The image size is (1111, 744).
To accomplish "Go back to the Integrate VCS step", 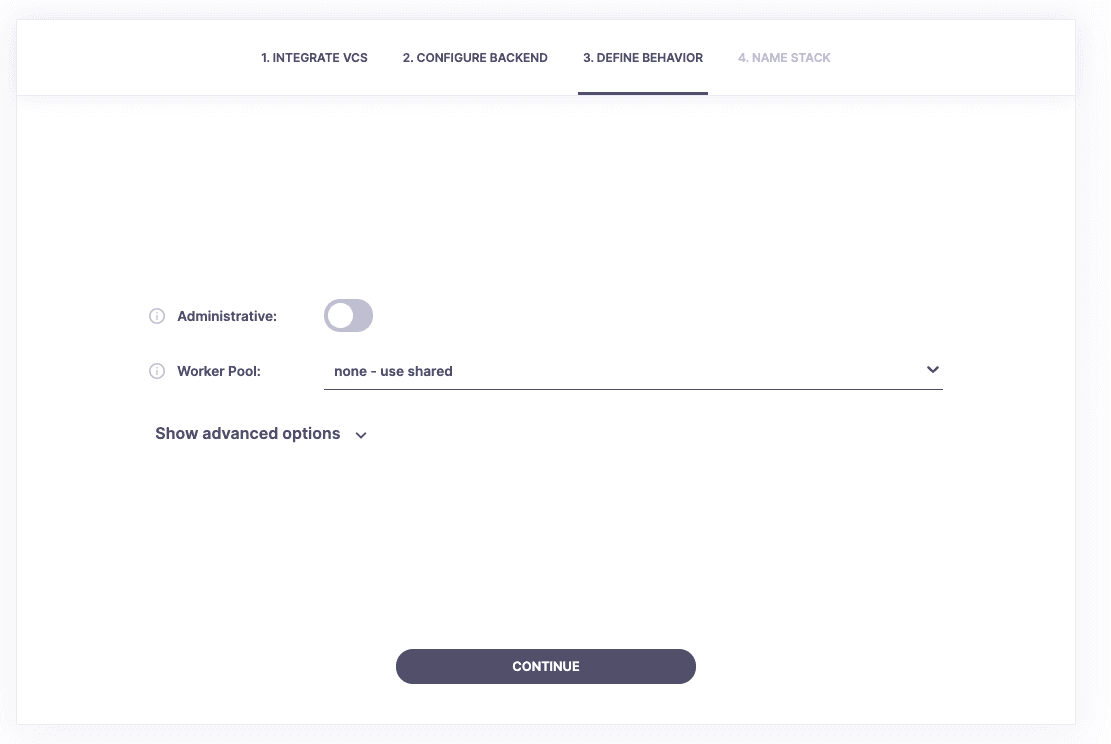I will [314, 57].
